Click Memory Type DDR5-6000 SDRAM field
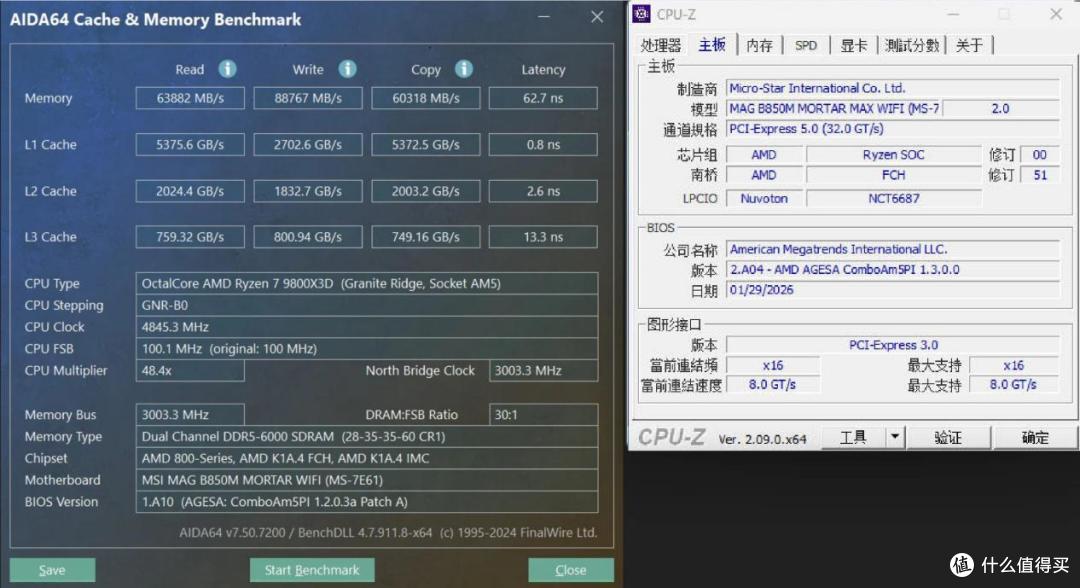 [367, 437]
